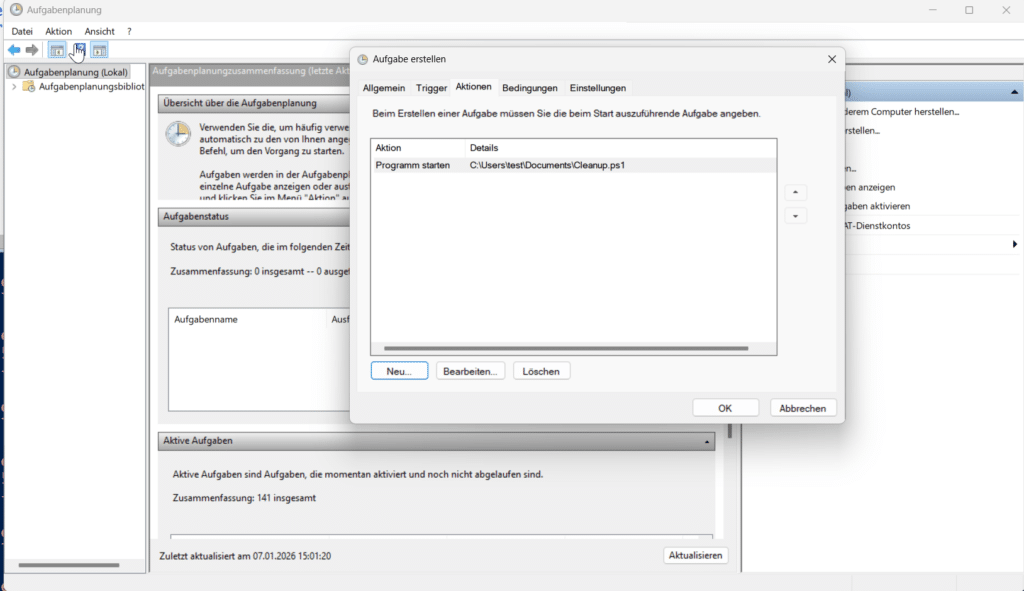Click the blue Back arrow in toolbar
The image size is (1024, 591).
click(14, 50)
